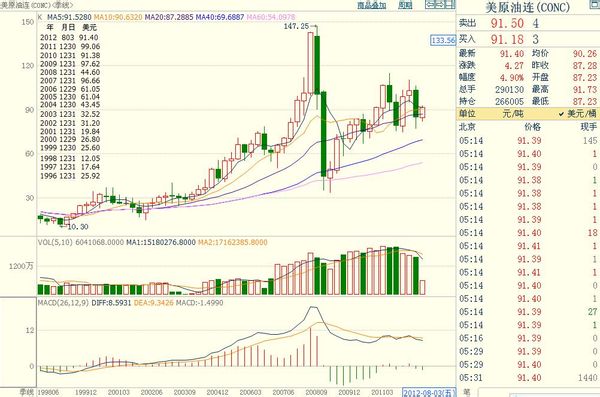Image resolution: width=600 pixels, height=397 pixels.
Task: Click the split-panel layout icon
Action: (450, 4)
